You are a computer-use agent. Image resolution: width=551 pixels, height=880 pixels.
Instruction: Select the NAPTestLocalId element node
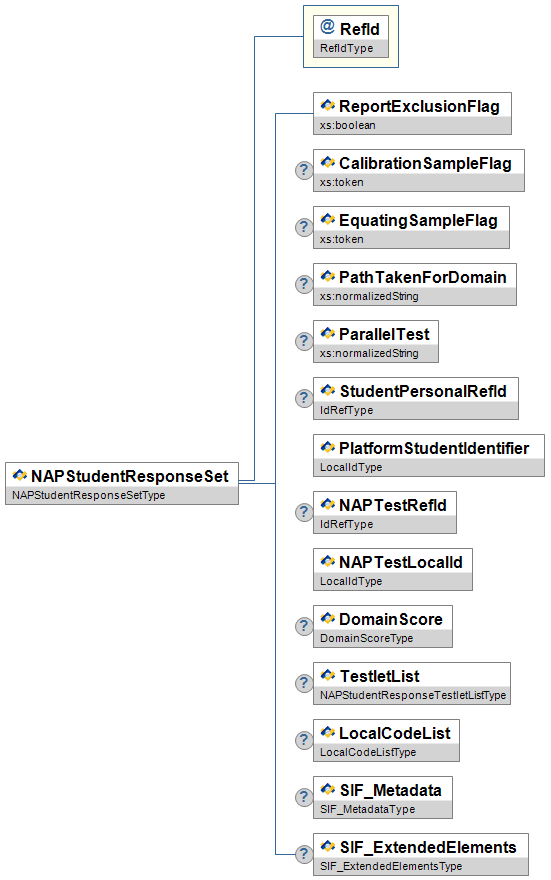pyautogui.click(x=393, y=569)
